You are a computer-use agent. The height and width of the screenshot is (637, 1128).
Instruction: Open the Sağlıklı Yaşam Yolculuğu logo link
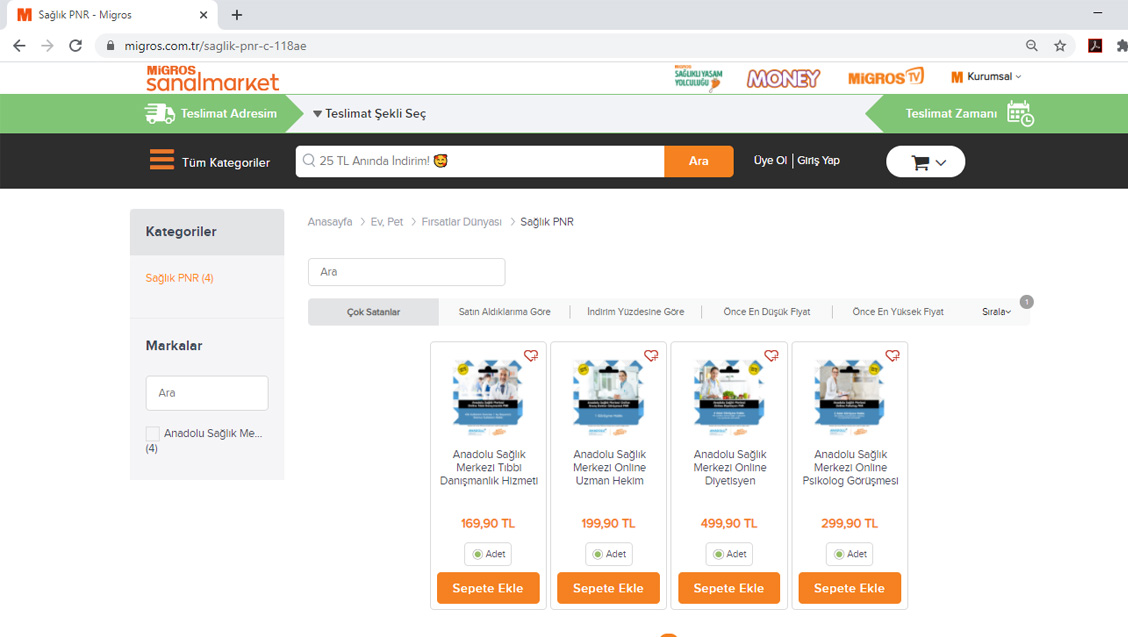coord(699,78)
